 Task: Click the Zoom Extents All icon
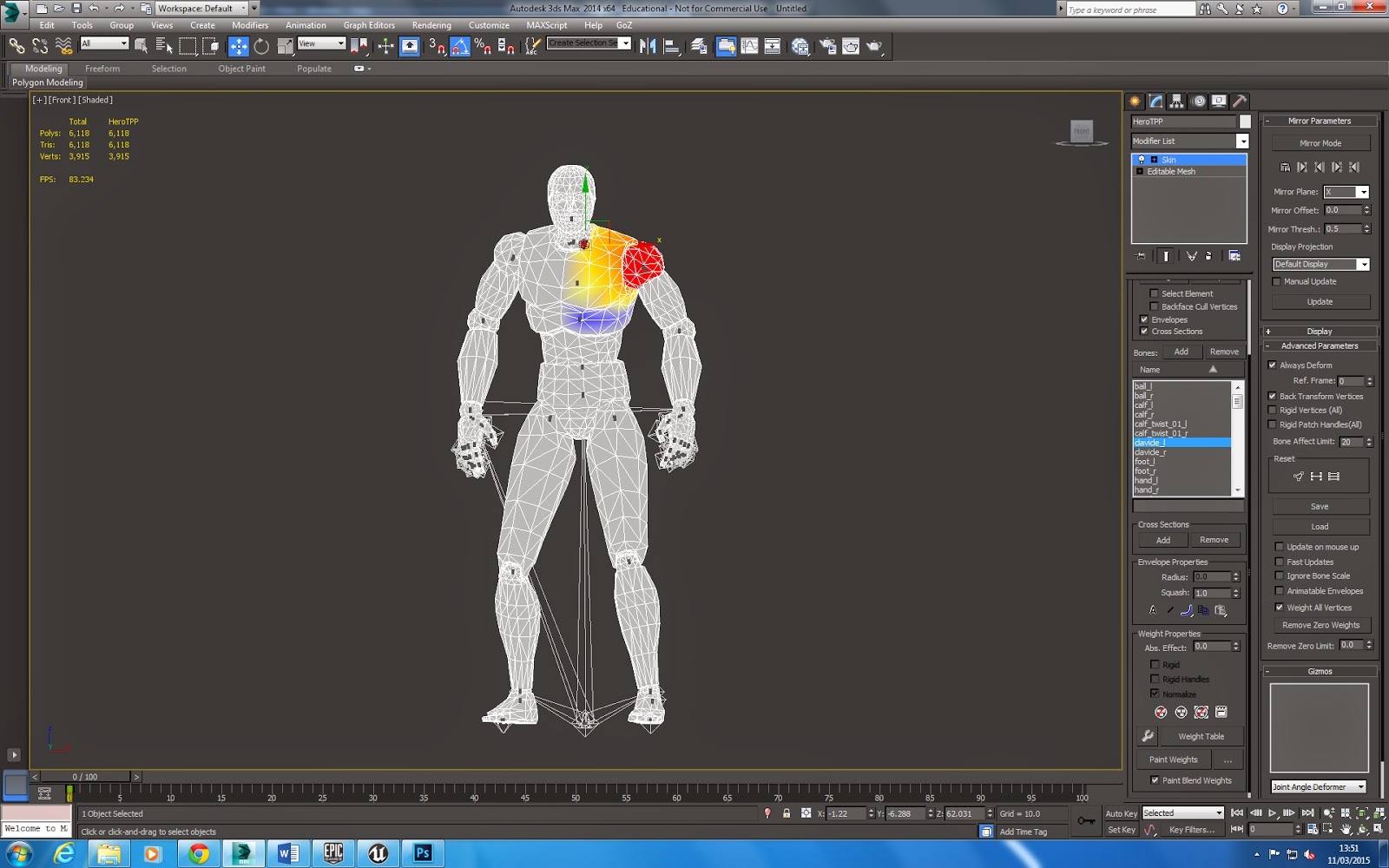pyautogui.click(x=1379, y=813)
